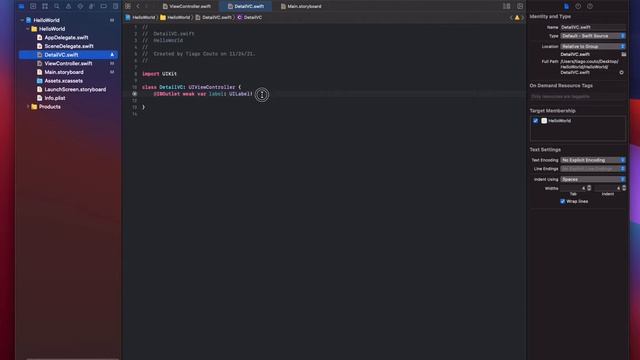640x360 pixels.
Task: Select ViewController.swift in navigator
Action: (68, 64)
